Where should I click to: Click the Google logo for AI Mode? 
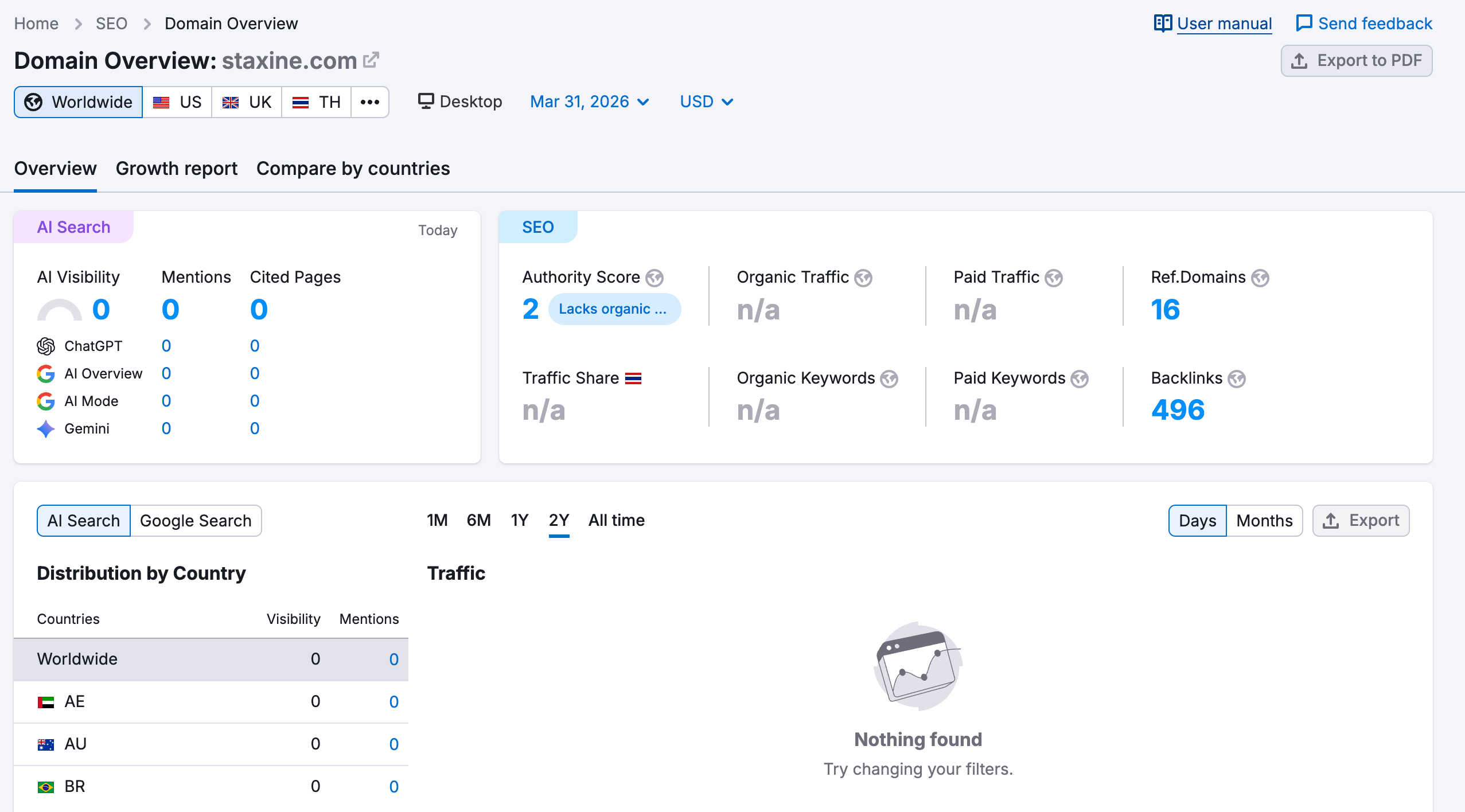coord(46,401)
